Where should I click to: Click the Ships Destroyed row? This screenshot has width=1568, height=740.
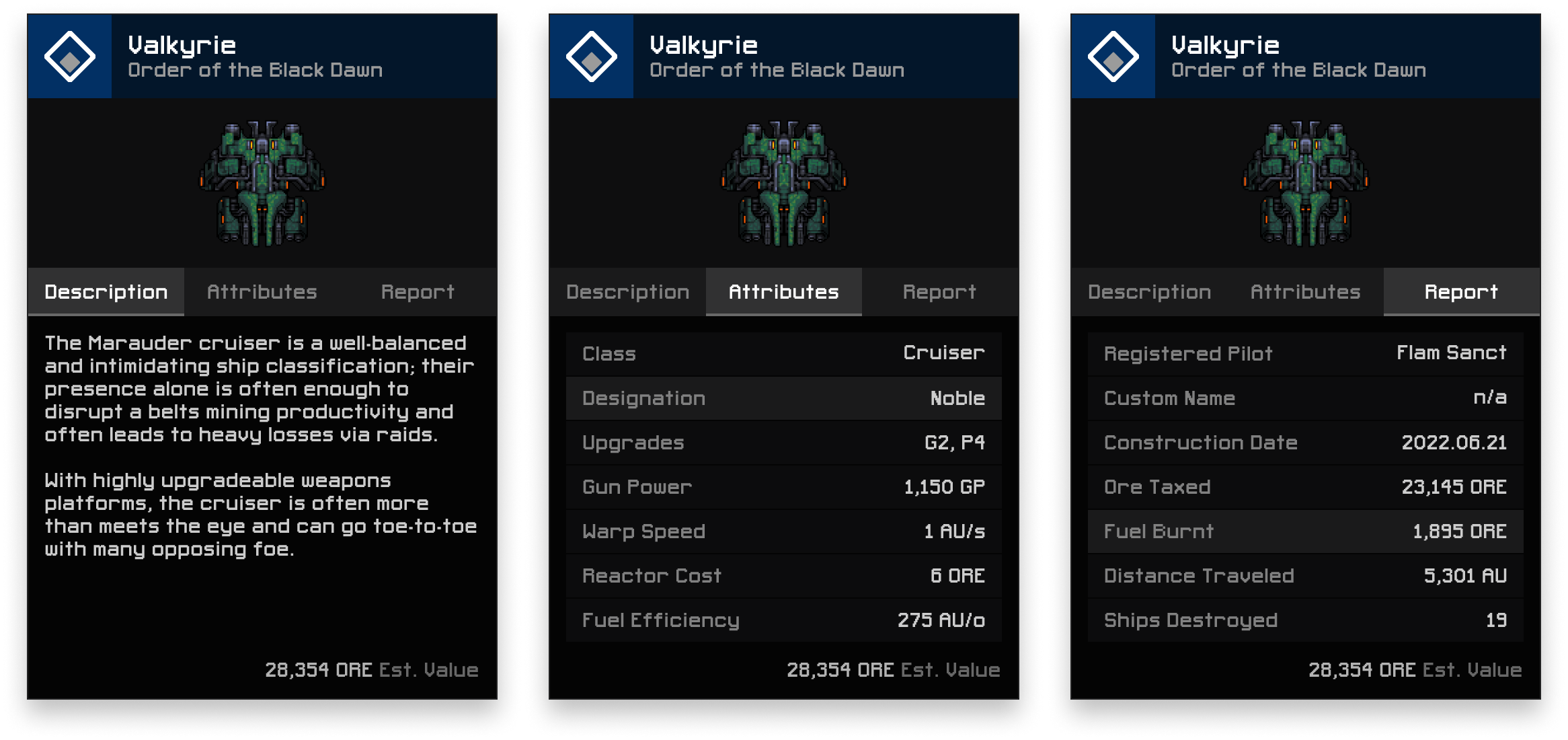1305,620
